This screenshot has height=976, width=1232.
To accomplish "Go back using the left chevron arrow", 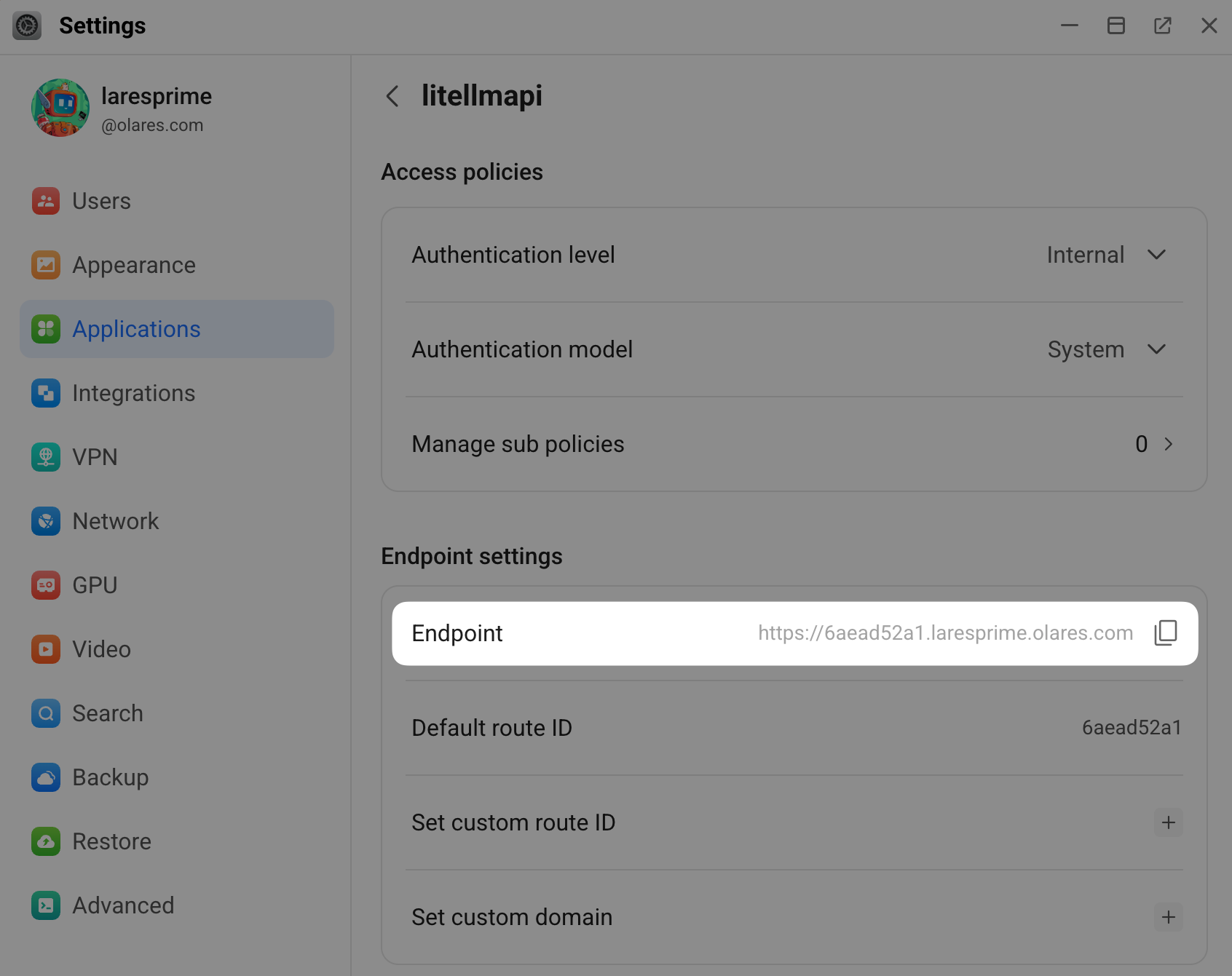I will pos(392,96).
